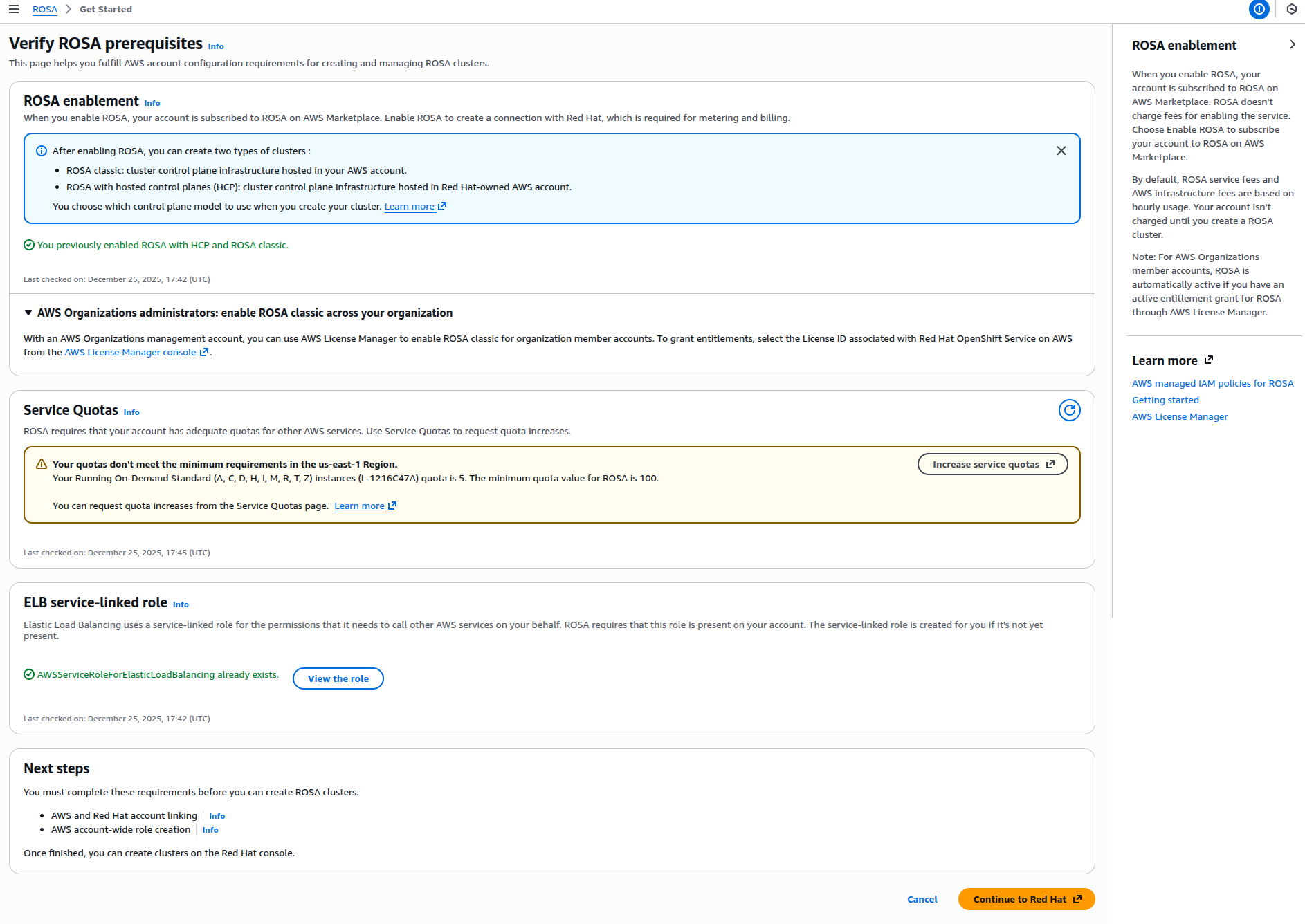Open Info link beside ELB service-linked role
This screenshot has width=1305, height=924.
point(181,604)
